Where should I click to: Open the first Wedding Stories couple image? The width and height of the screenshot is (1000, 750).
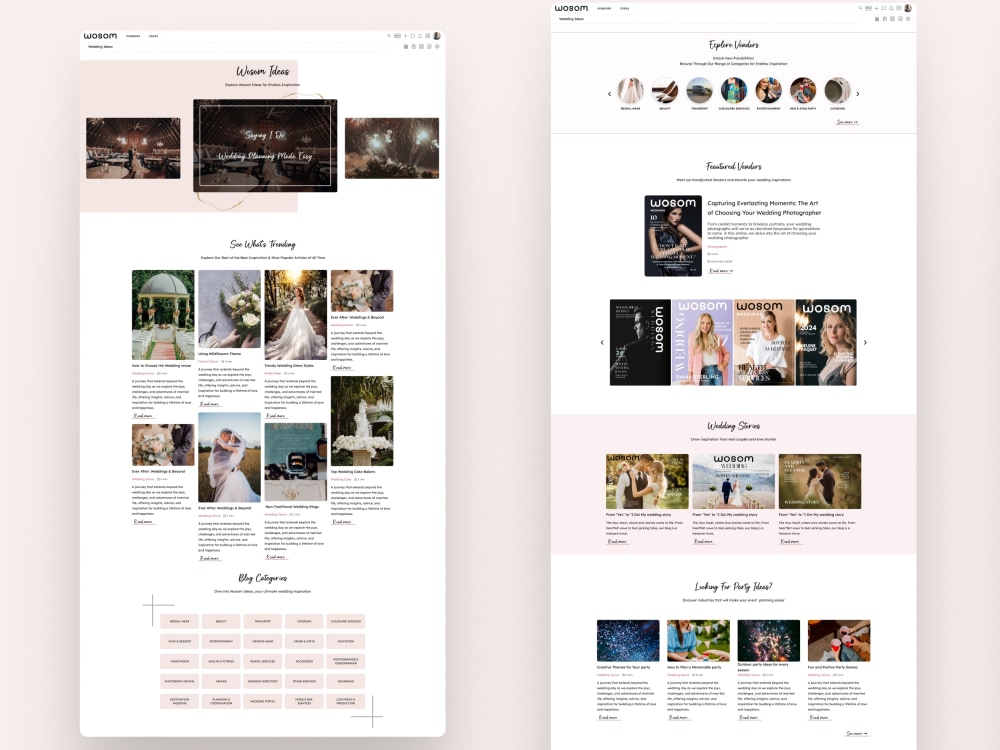[x=647, y=482]
